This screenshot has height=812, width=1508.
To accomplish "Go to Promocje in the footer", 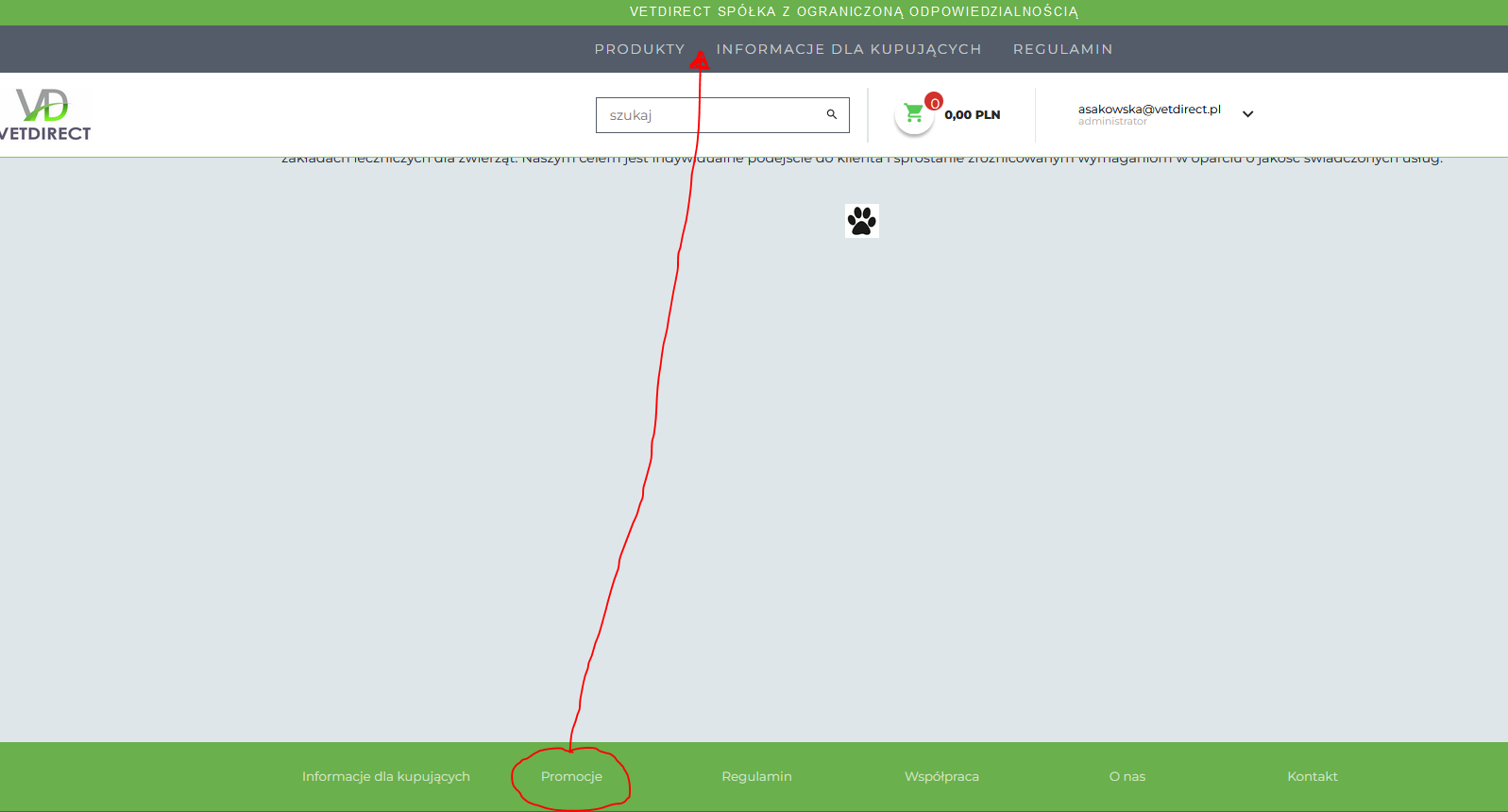I will (x=571, y=776).
